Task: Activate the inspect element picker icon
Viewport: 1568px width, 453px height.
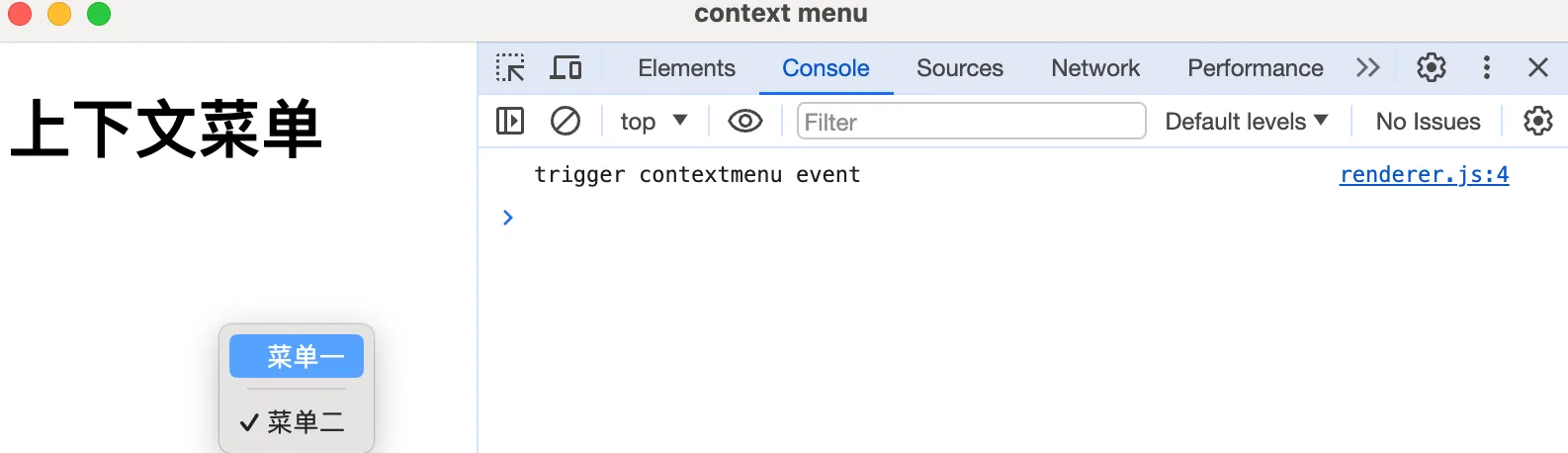Action: (x=510, y=68)
